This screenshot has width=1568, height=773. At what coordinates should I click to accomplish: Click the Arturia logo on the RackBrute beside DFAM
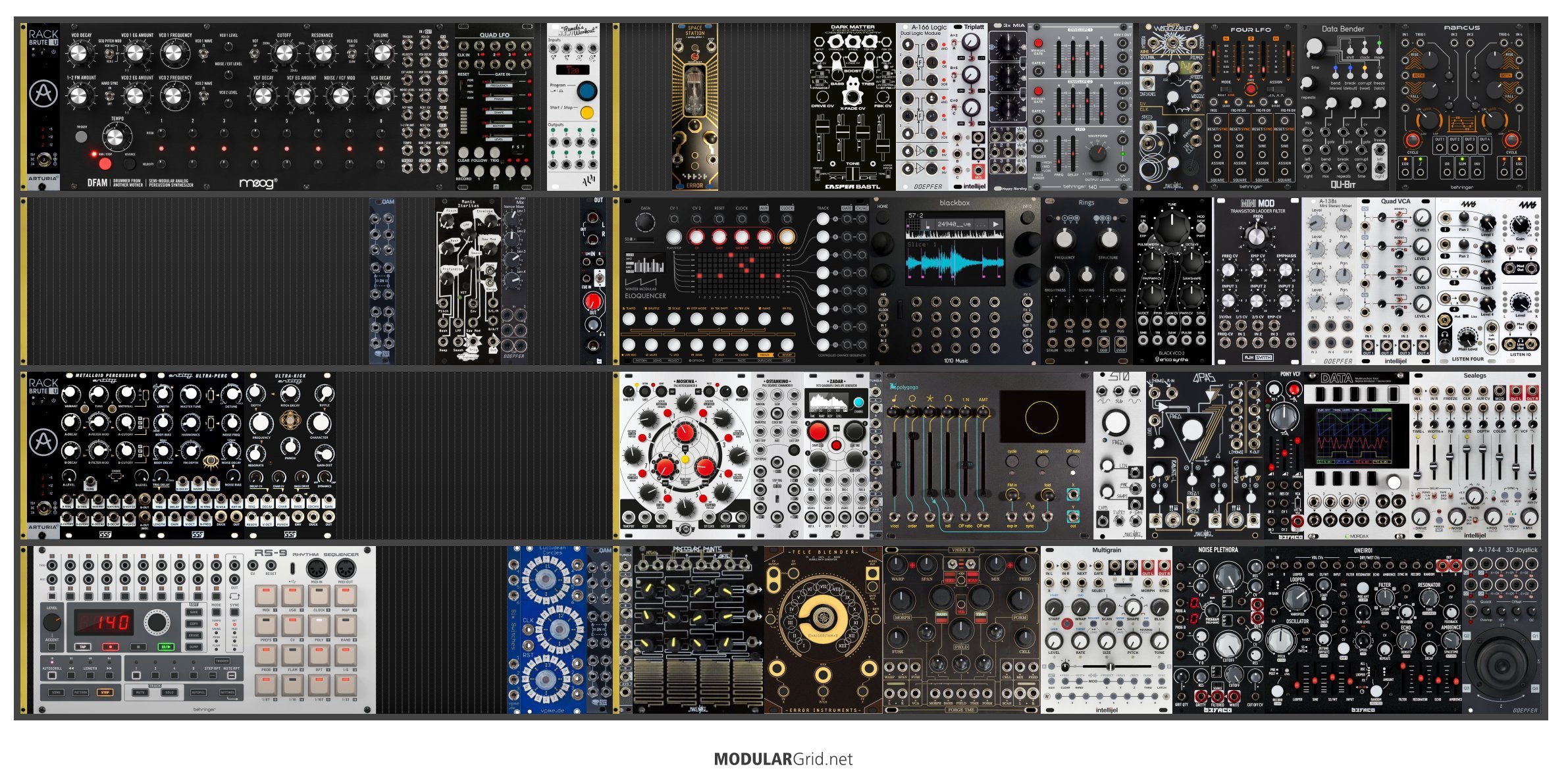click(43, 94)
